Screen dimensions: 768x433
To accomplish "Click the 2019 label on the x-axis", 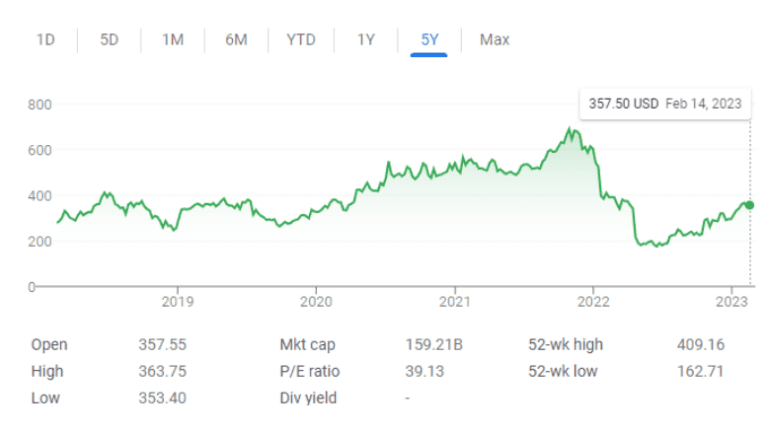I will 177,301.
